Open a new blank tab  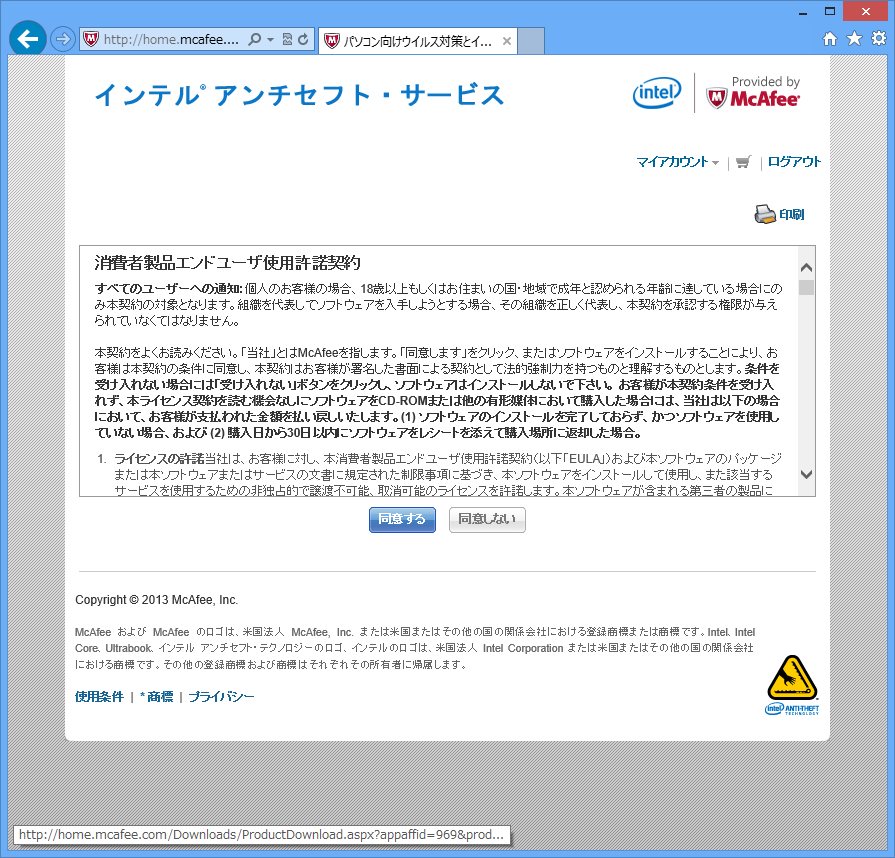click(531, 41)
